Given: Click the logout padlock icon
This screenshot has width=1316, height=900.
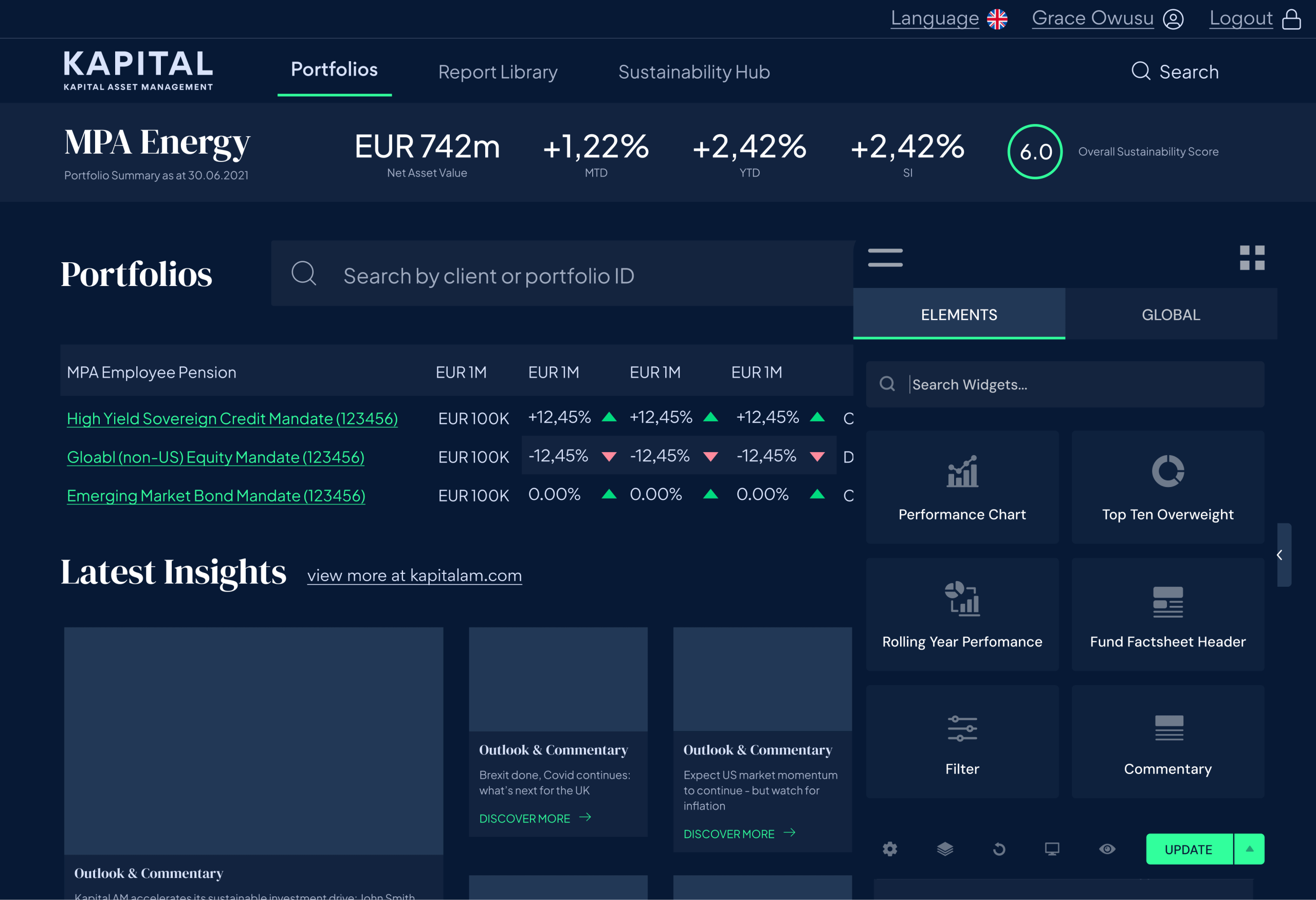Looking at the screenshot, I should (1292, 19).
